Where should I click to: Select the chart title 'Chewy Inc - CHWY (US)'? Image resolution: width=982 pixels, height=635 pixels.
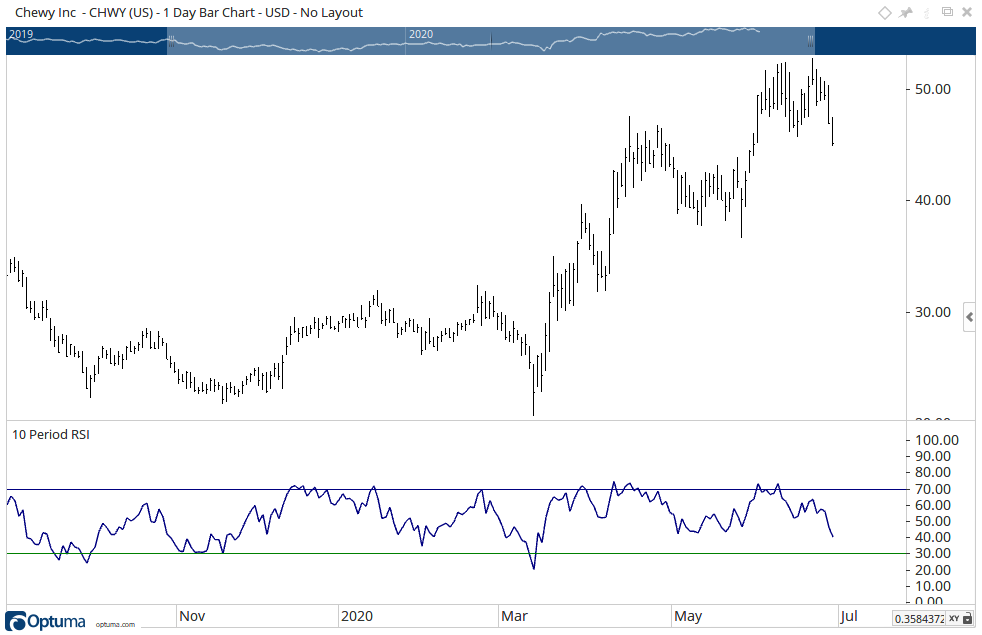tap(84, 13)
